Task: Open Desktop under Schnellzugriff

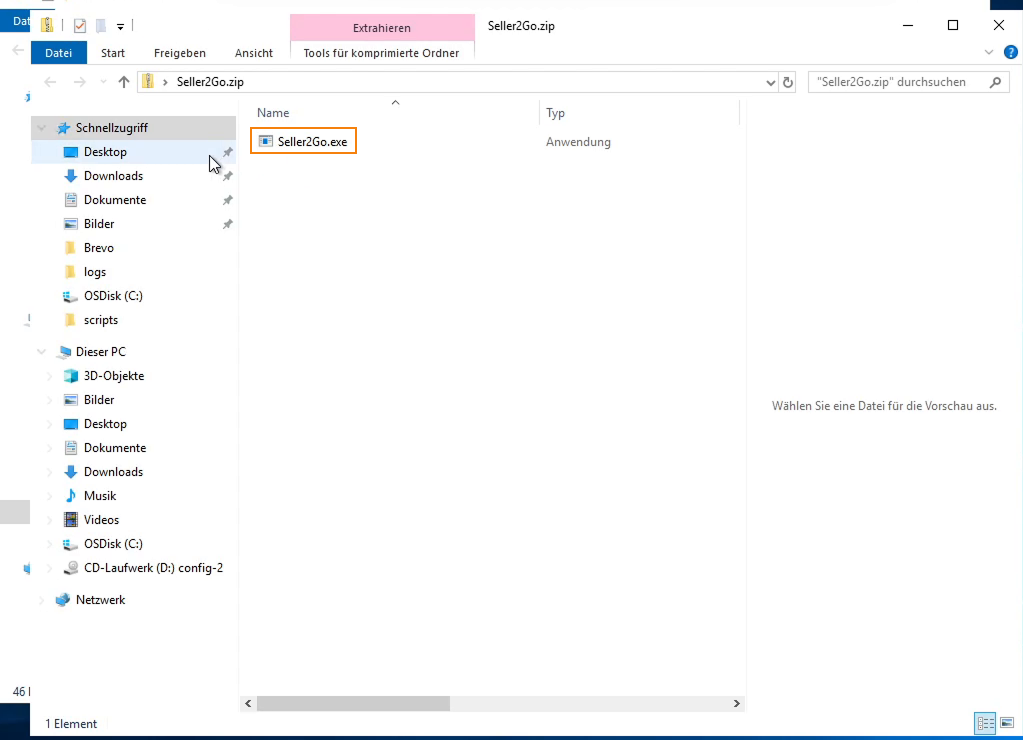Action: click(x=105, y=152)
